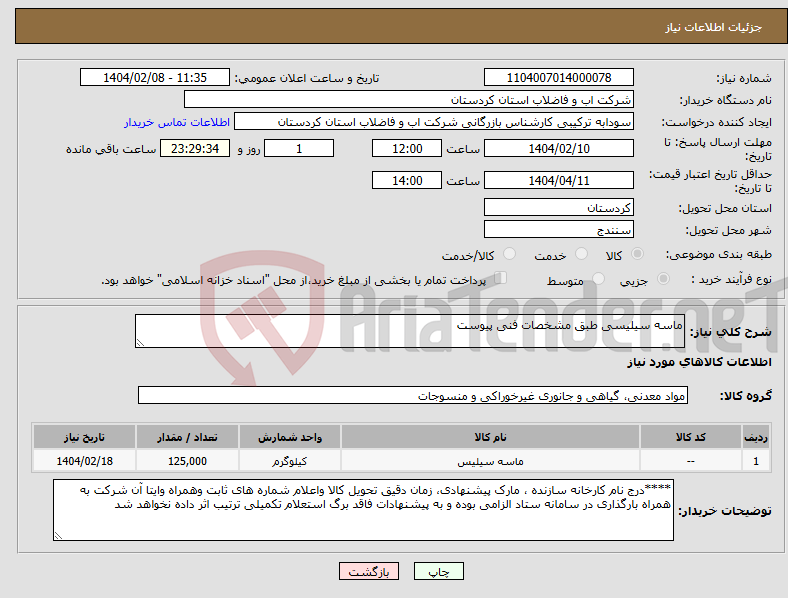Click the remaining days field showing 1
Viewport: 788px width, 598px height.
(x=299, y=148)
